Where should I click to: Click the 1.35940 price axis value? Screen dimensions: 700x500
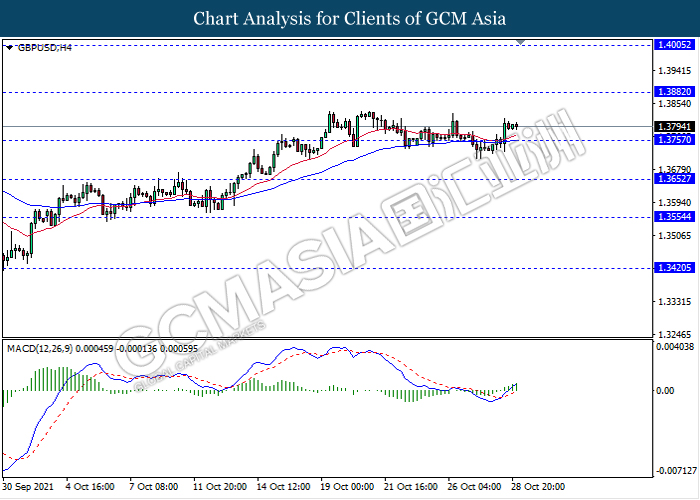tap(675, 203)
